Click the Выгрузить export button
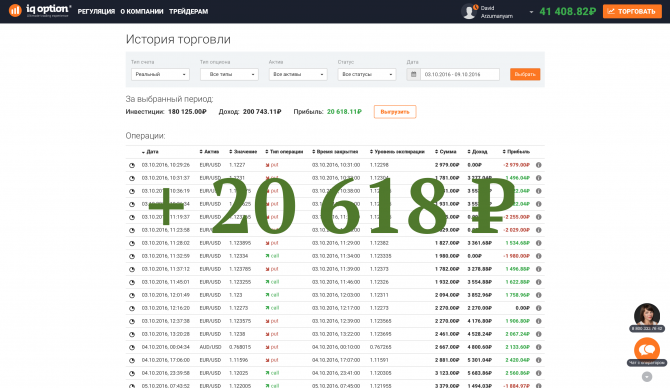 pos(395,112)
